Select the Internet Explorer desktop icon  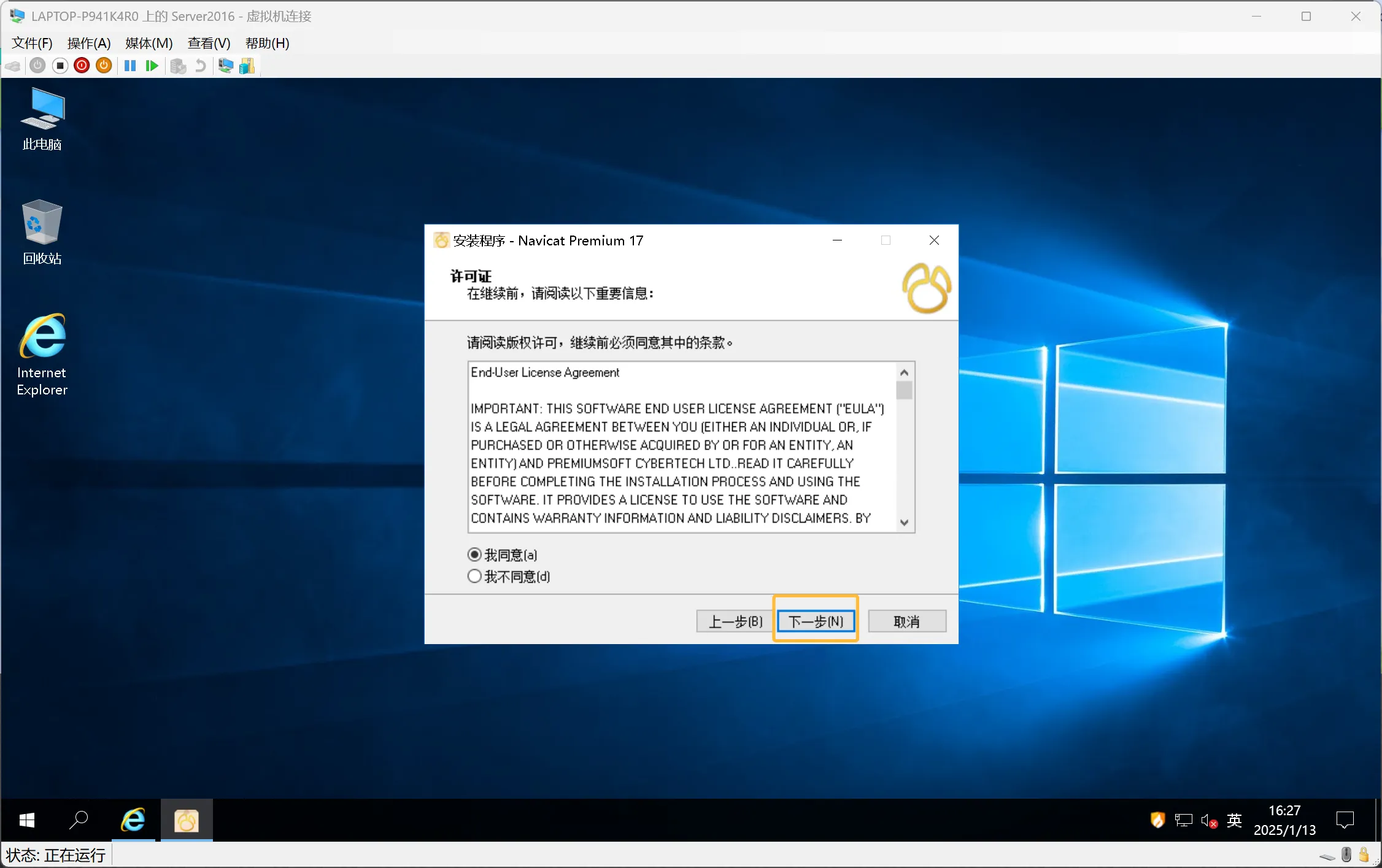pos(42,355)
